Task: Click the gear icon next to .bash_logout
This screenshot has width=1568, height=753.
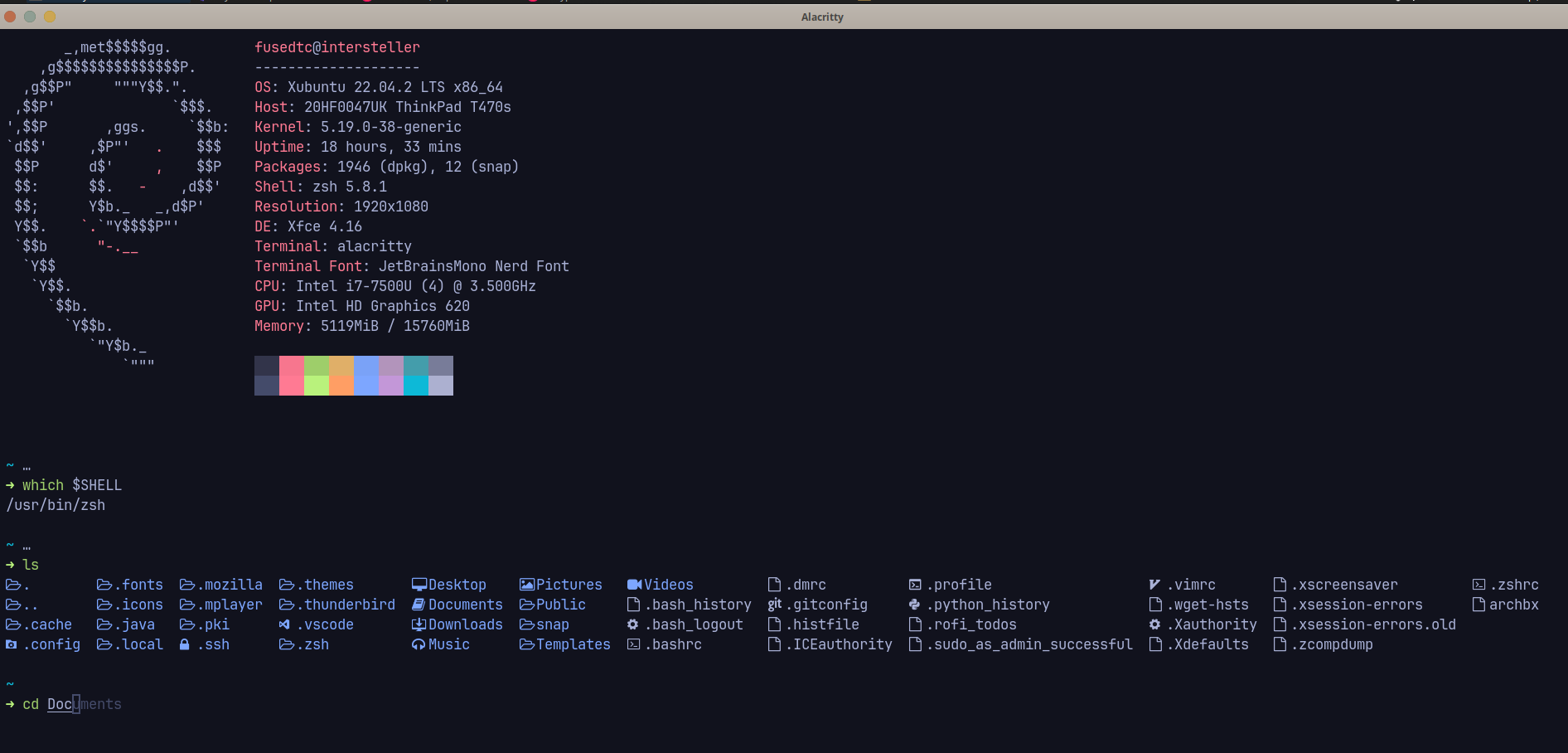Action: [x=633, y=624]
